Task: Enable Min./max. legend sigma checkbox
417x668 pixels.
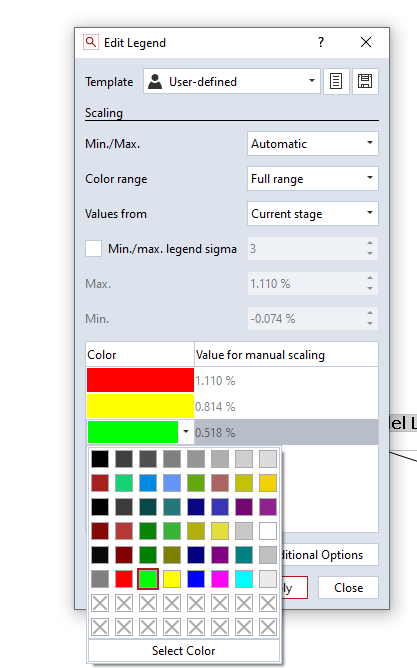Action: coord(93,248)
